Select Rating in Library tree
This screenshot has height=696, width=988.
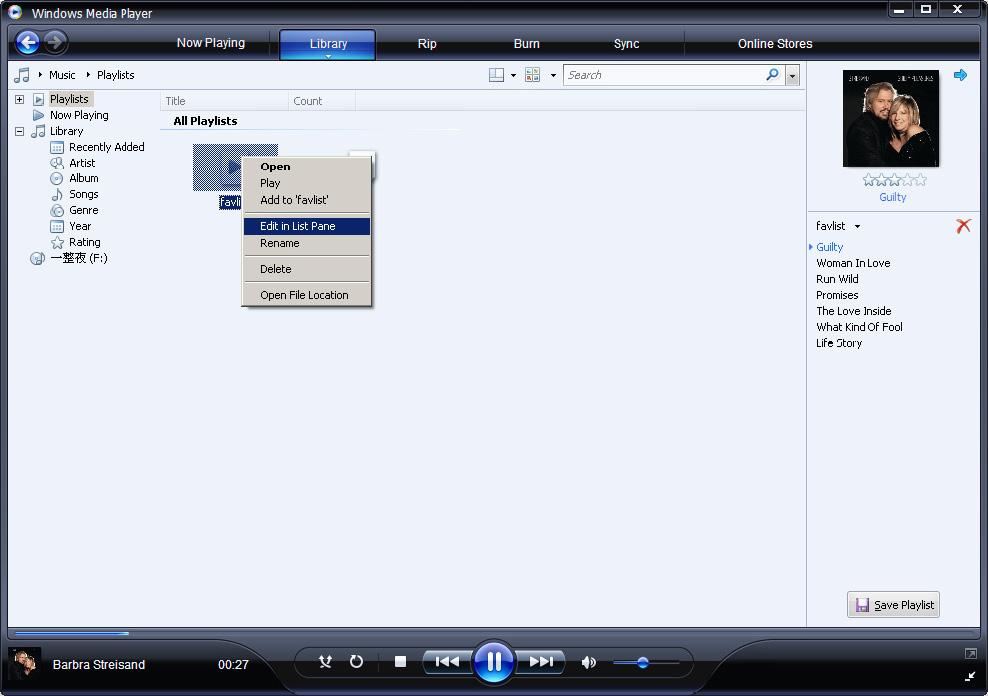pos(84,242)
